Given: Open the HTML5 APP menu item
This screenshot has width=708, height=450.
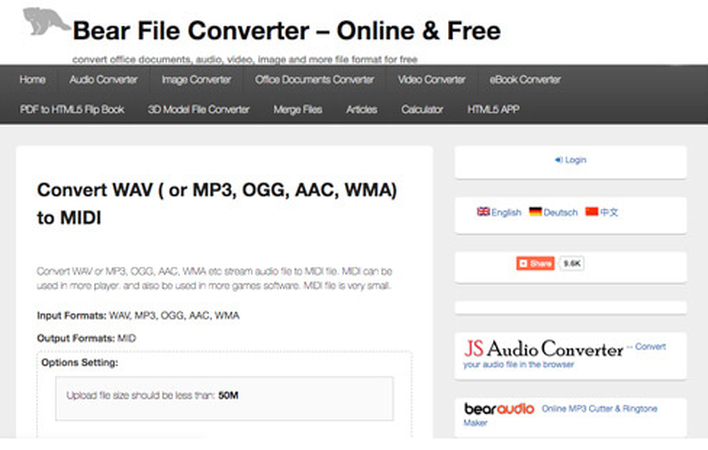Looking at the screenshot, I should click(x=493, y=109).
